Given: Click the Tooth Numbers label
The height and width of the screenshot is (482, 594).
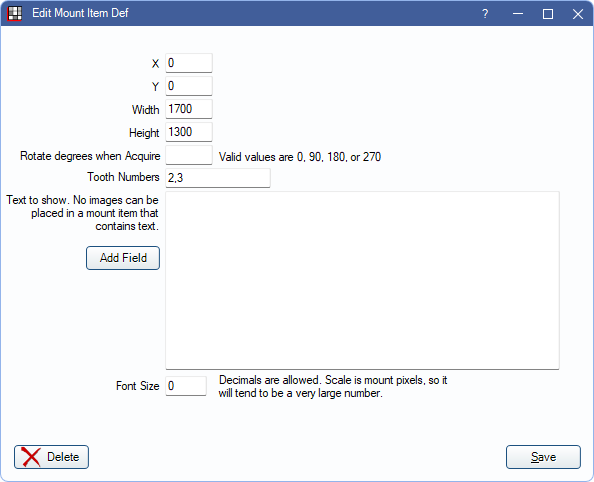Looking at the screenshot, I should pos(123,177).
